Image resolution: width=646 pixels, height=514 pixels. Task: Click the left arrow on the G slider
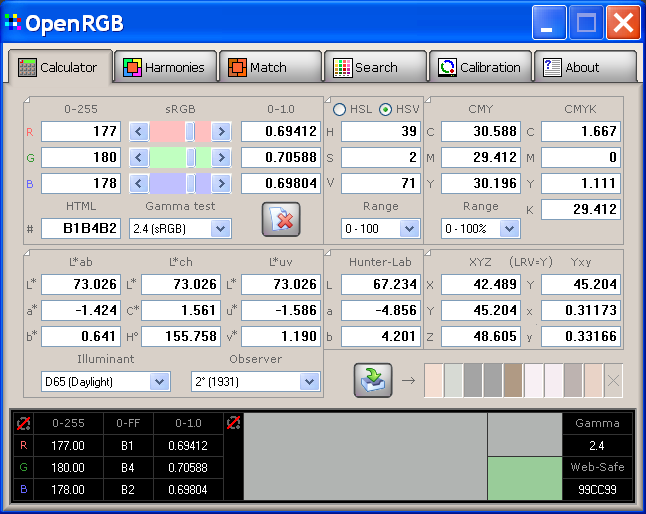pyautogui.click(x=139, y=157)
